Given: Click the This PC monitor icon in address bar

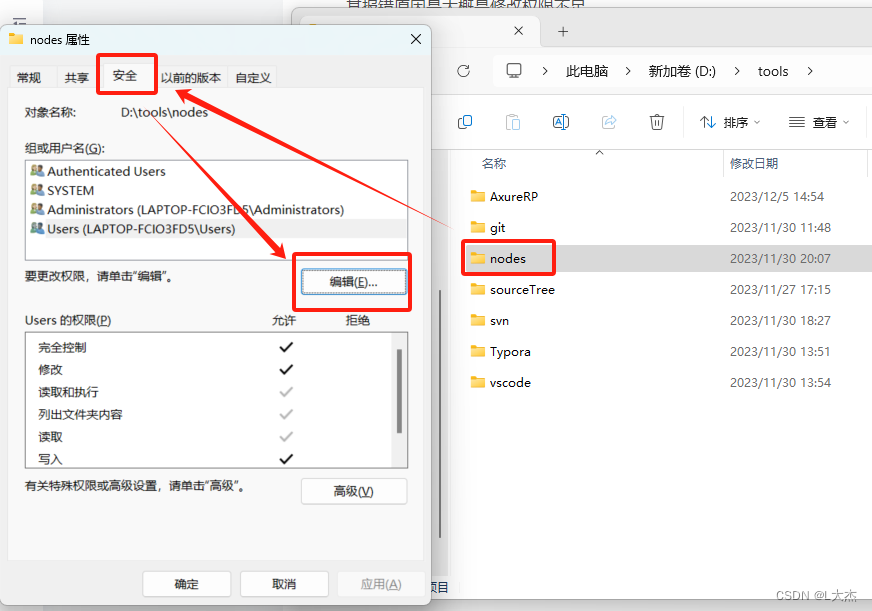Looking at the screenshot, I should coord(513,70).
